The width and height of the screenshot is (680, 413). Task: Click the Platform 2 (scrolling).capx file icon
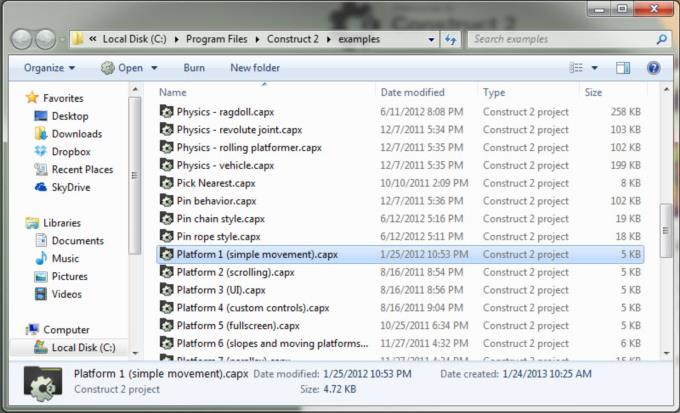[167, 272]
